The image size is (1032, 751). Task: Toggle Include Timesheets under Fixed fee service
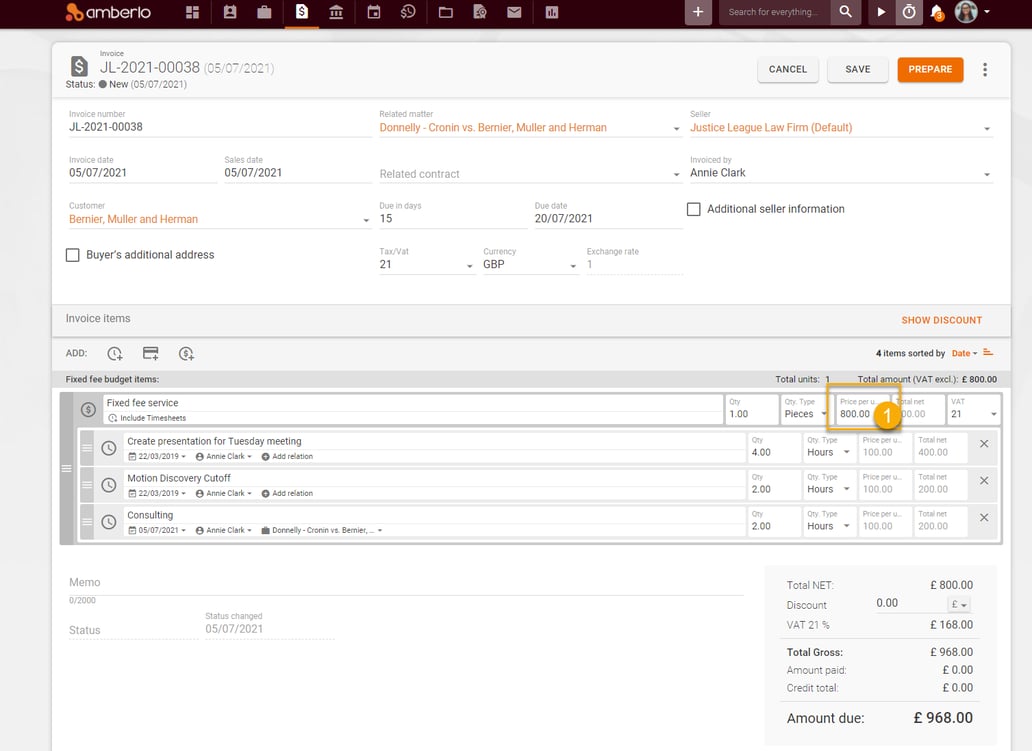point(147,418)
